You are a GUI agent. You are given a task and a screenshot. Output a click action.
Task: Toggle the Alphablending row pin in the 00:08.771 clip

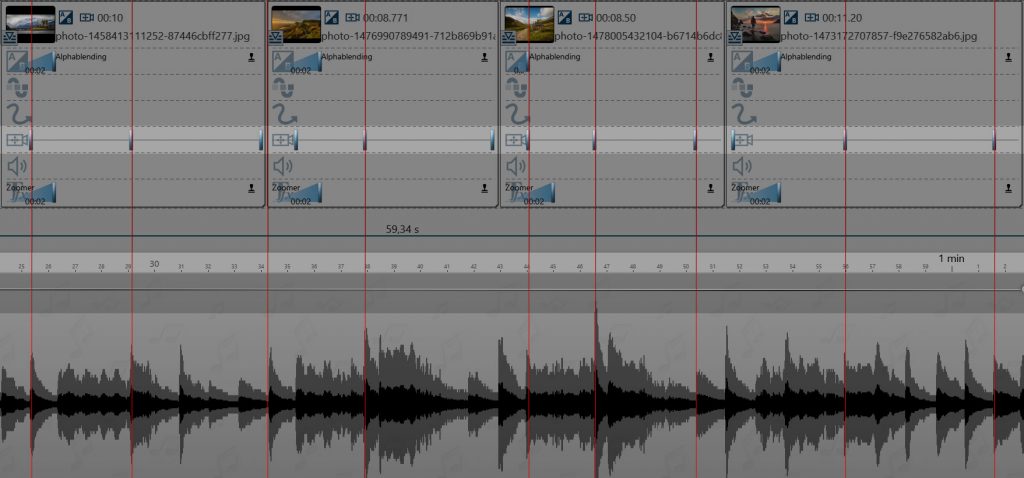click(485, 57)
